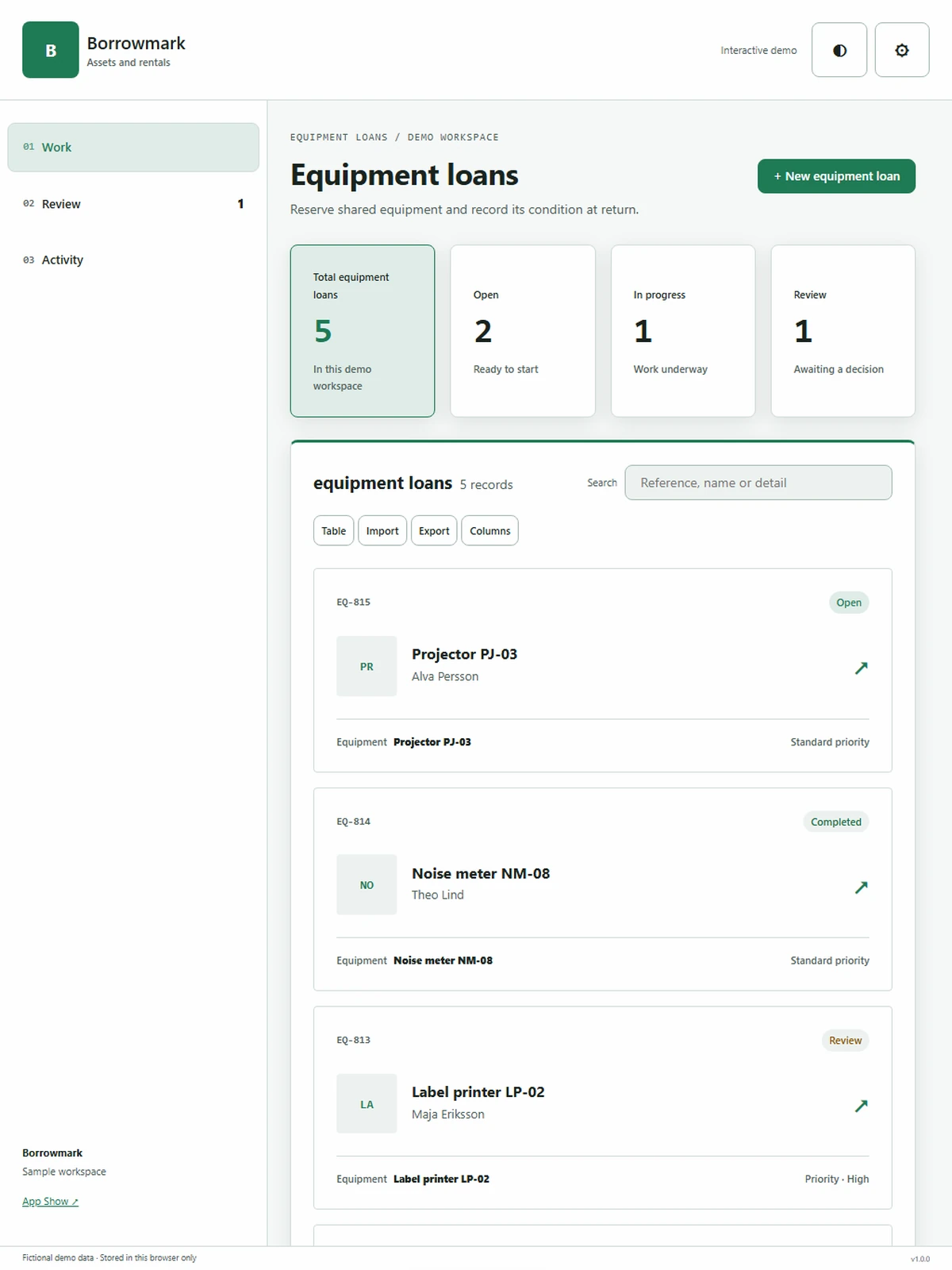Click the v1.0.0 version label
This screenshot has height=1270, width=952.
tap(920, 1259)
